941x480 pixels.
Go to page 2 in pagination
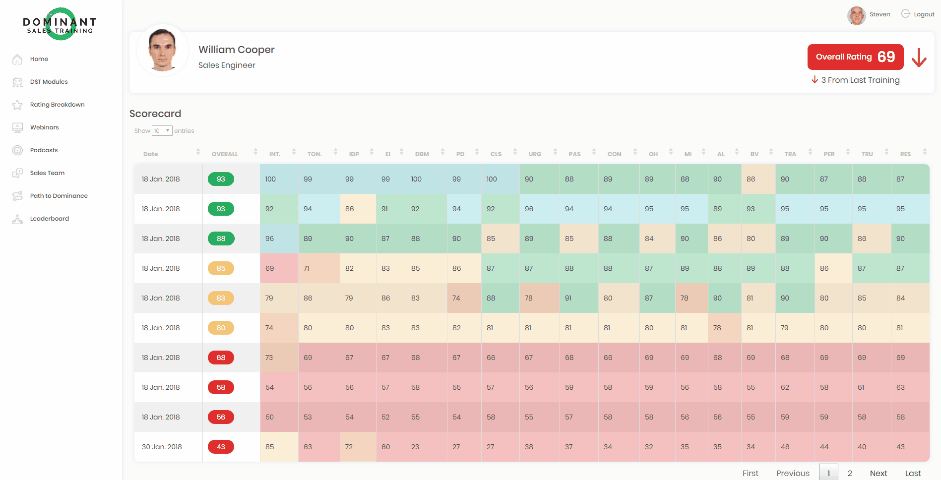pos(849,473)
